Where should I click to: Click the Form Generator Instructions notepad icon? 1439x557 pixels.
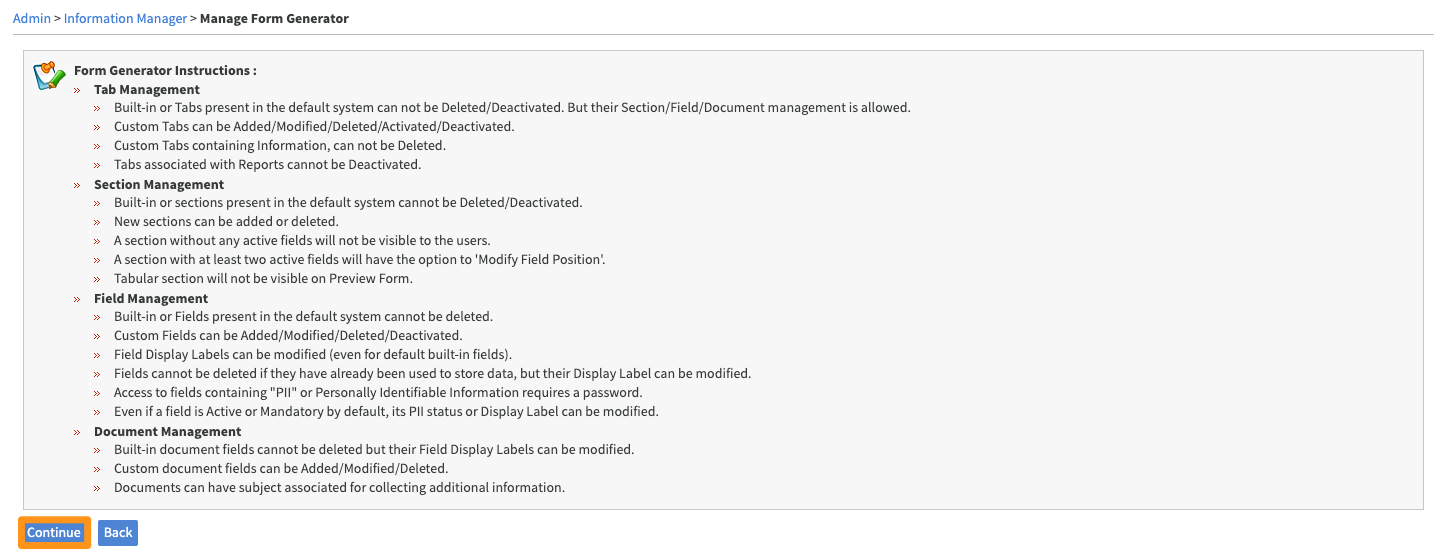(x=49, y=76)
